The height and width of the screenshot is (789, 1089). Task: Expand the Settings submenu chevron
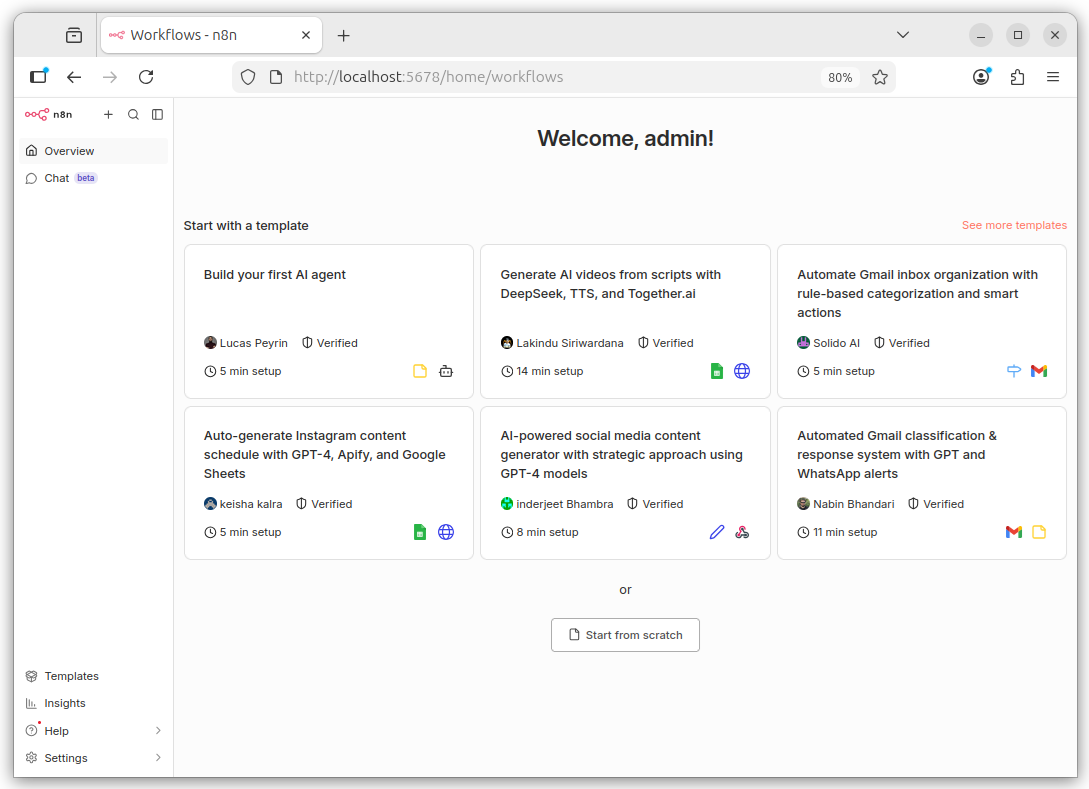pos(158,758)
